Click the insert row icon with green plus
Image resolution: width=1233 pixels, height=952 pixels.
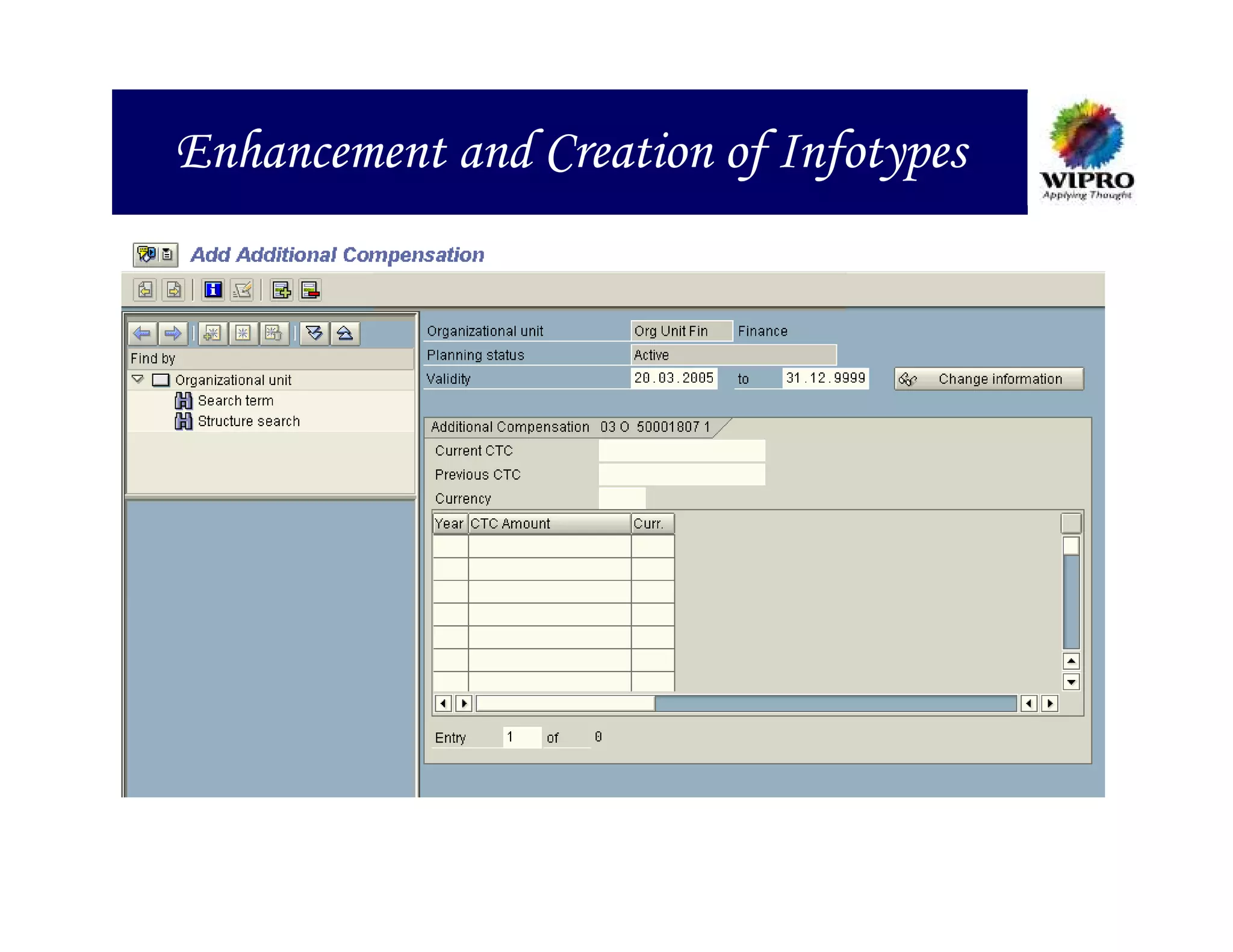pyautogui.click(x=281, y=290)
